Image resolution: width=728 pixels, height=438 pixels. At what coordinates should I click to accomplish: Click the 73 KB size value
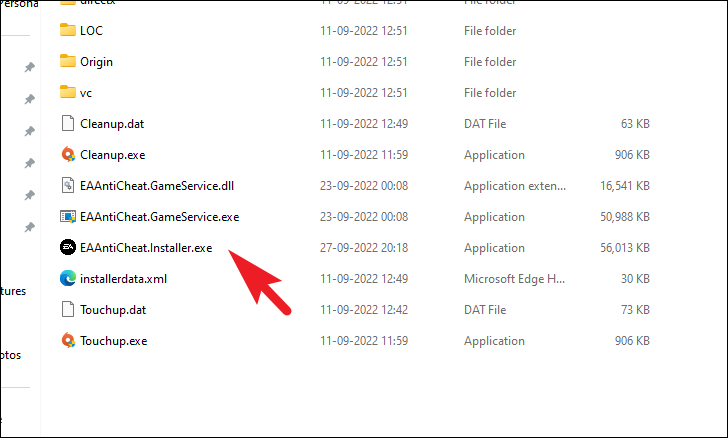pos(635,310)
